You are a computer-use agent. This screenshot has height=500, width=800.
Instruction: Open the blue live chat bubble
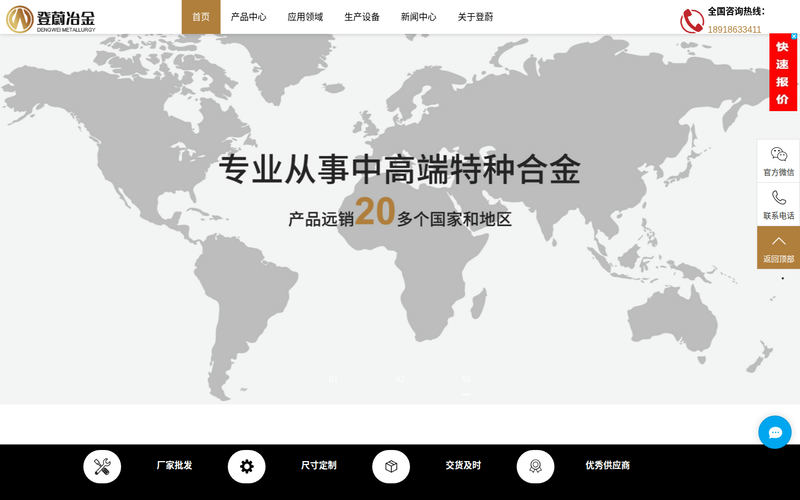774,432
